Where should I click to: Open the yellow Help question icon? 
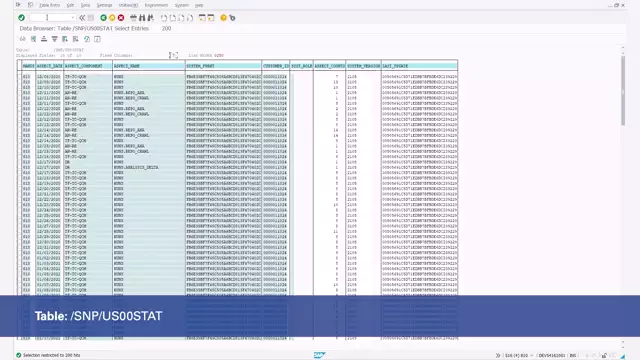[x=223, y=18]
